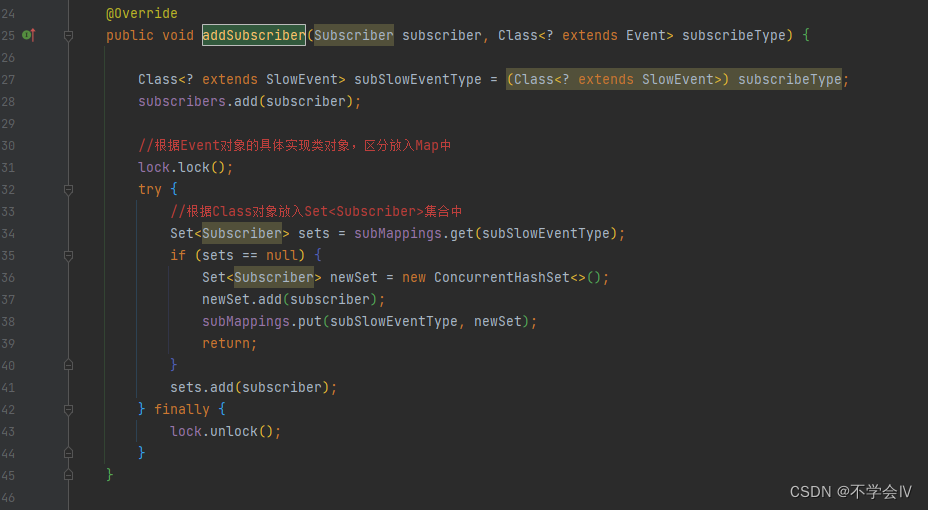Click the @Override annotation
928x510 pixels.
click(141, 13)
